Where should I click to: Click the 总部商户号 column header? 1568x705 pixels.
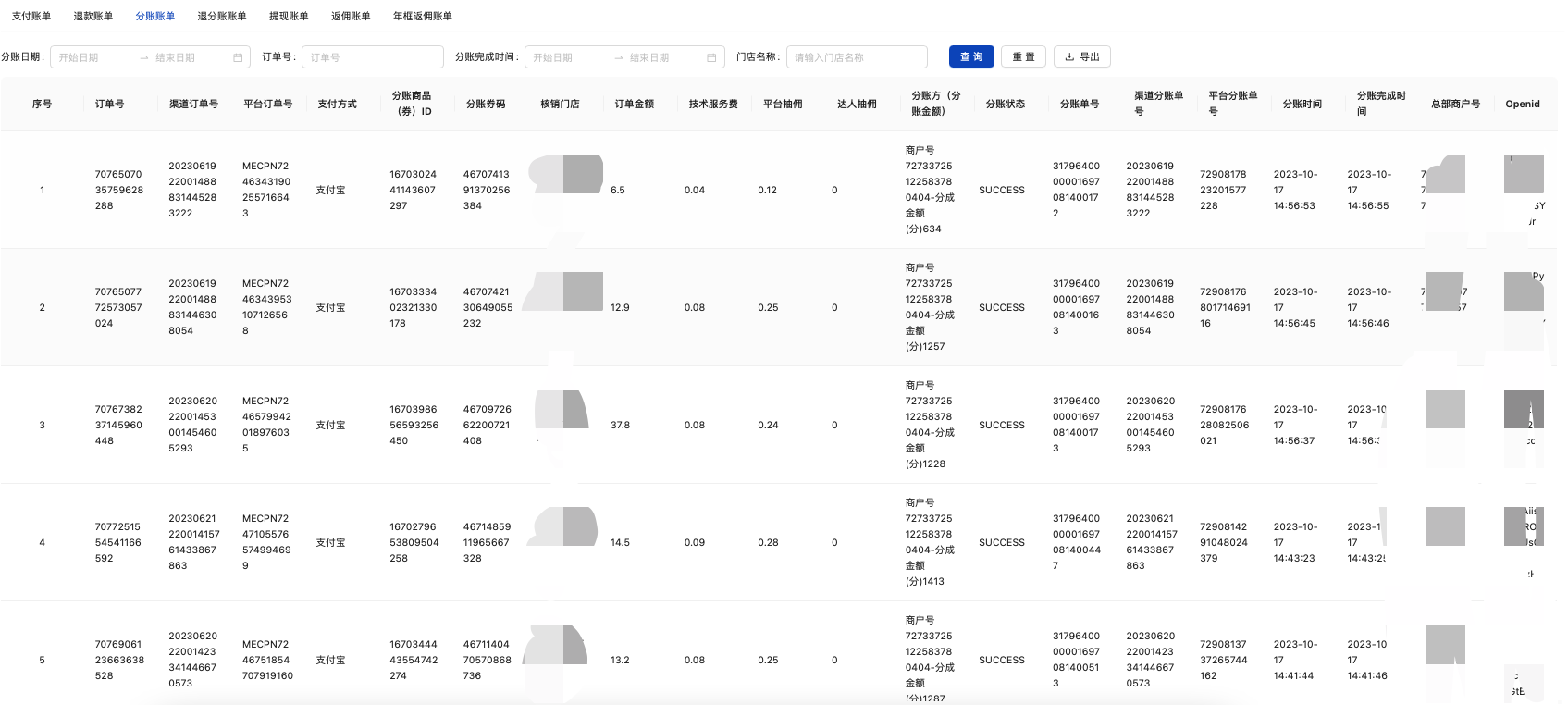pos(1456,104)
